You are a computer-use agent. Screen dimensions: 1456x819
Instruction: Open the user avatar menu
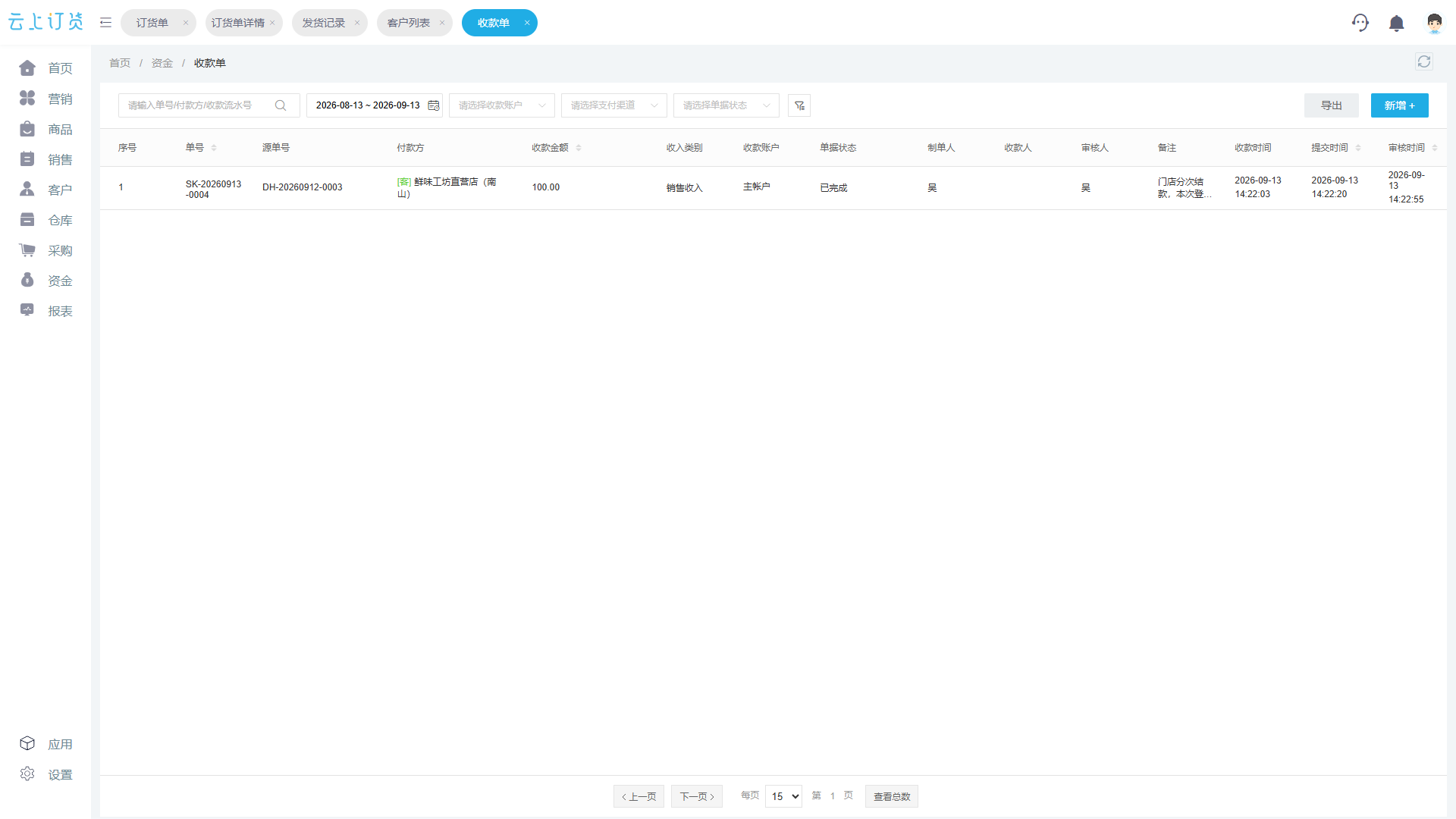[1434, 24]
